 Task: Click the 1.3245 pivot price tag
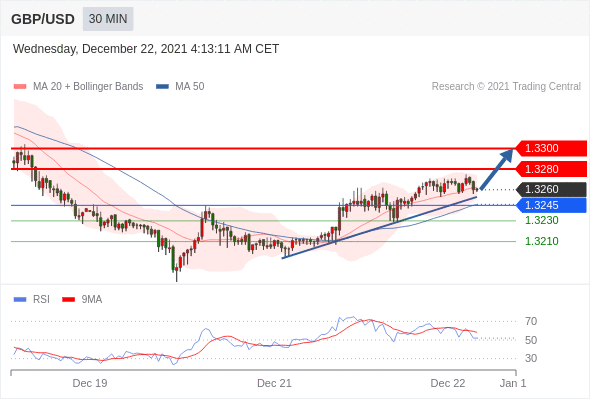[551, 205]
